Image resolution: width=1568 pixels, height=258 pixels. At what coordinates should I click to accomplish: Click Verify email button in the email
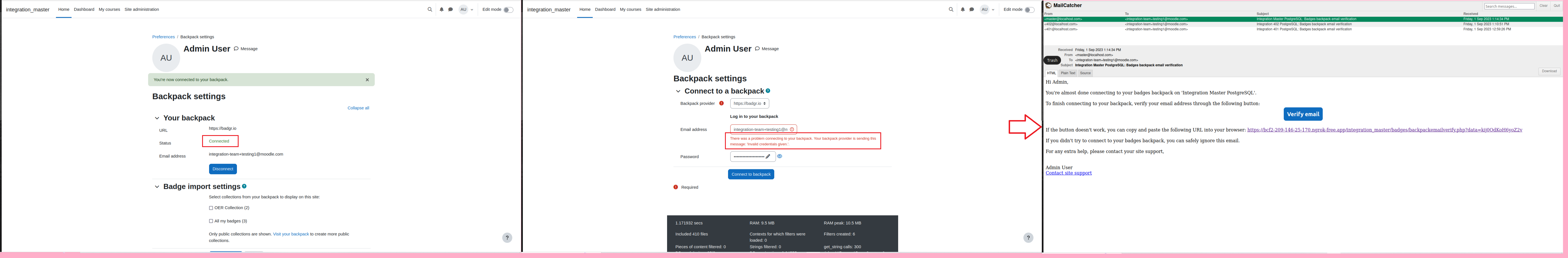point(1303,114)
